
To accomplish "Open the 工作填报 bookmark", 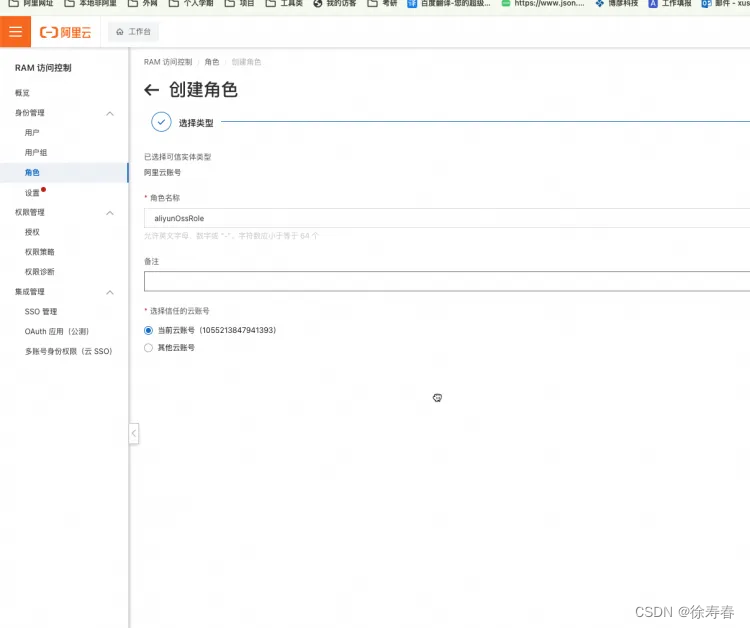I will pyautogui.click(x=670, y=3).
